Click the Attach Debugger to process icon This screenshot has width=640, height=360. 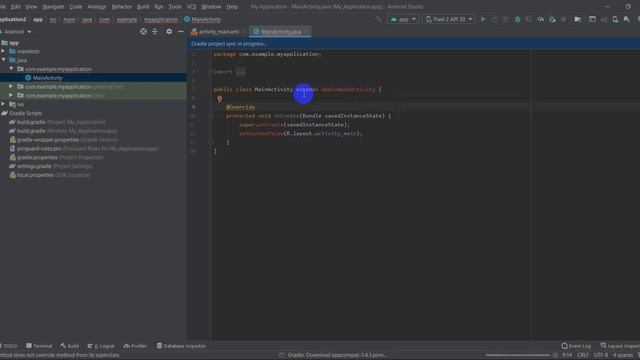pos(552,19)
